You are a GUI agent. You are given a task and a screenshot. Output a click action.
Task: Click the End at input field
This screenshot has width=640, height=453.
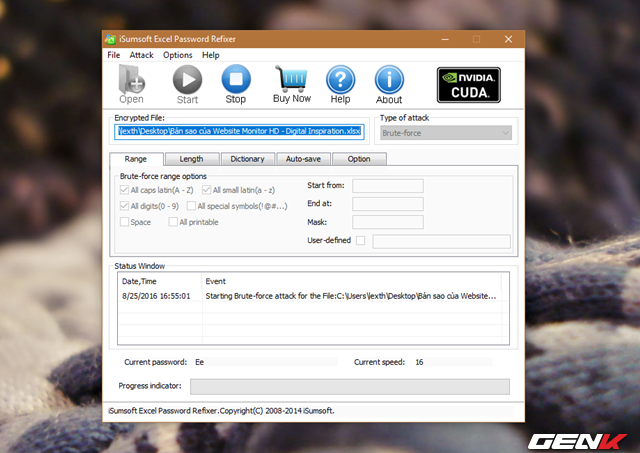388,204
